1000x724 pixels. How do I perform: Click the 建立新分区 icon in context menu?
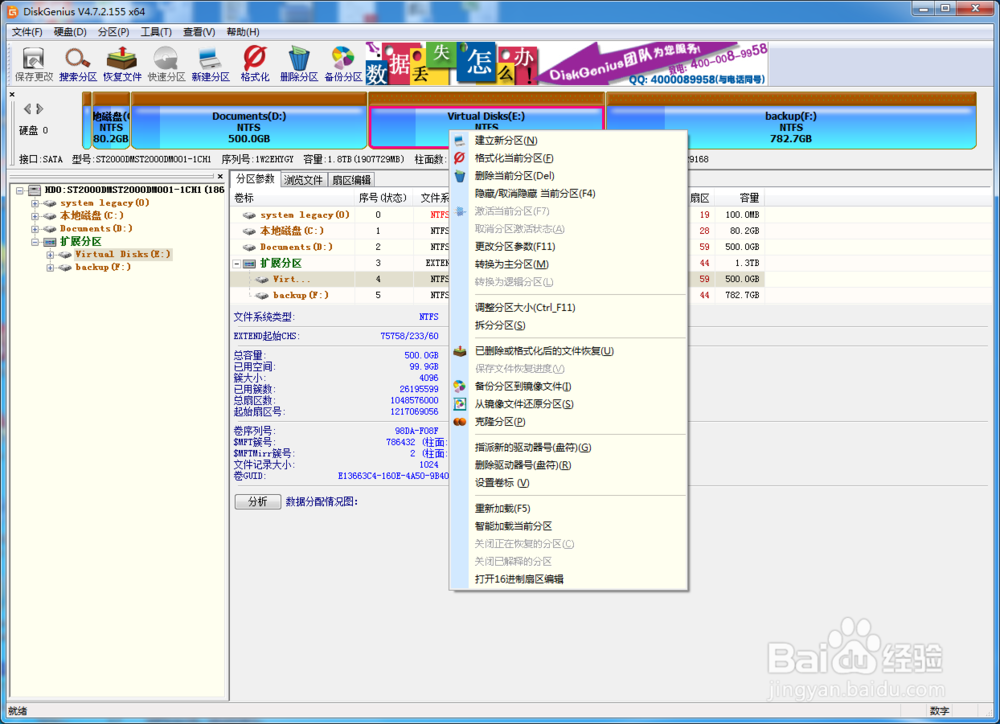coord(460,140)
